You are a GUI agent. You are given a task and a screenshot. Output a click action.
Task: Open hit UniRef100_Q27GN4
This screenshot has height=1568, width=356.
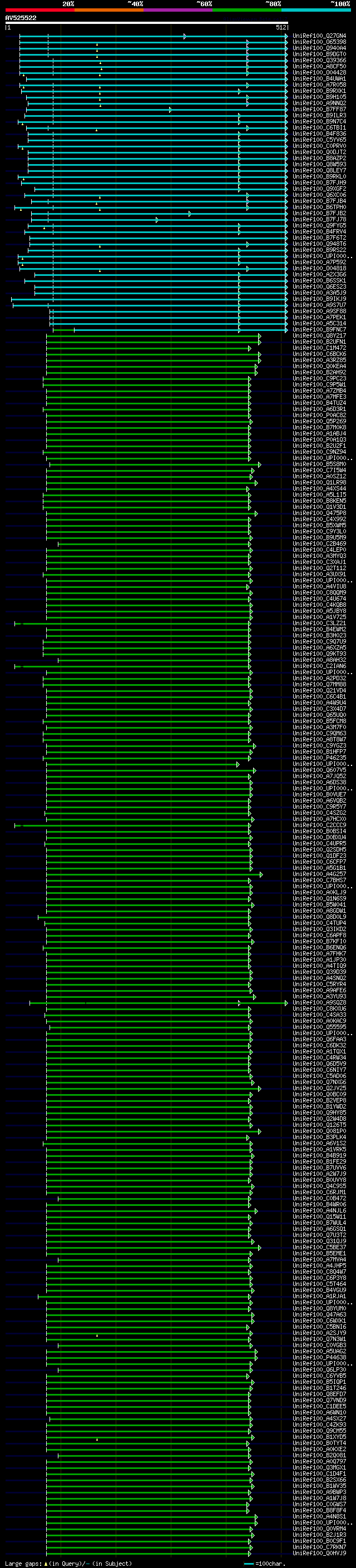[319, 36]
